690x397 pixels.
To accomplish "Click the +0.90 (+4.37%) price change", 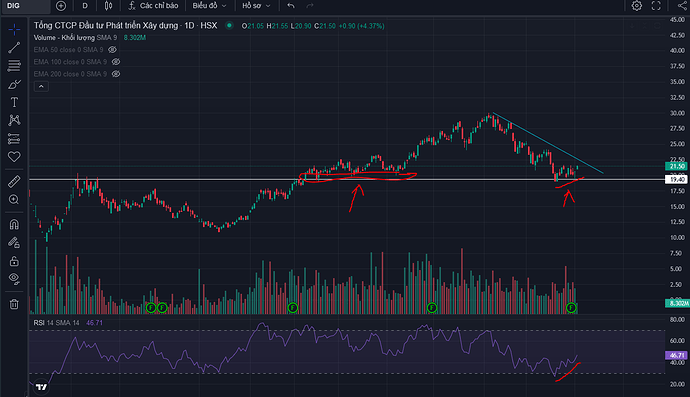I will point(361,26).
